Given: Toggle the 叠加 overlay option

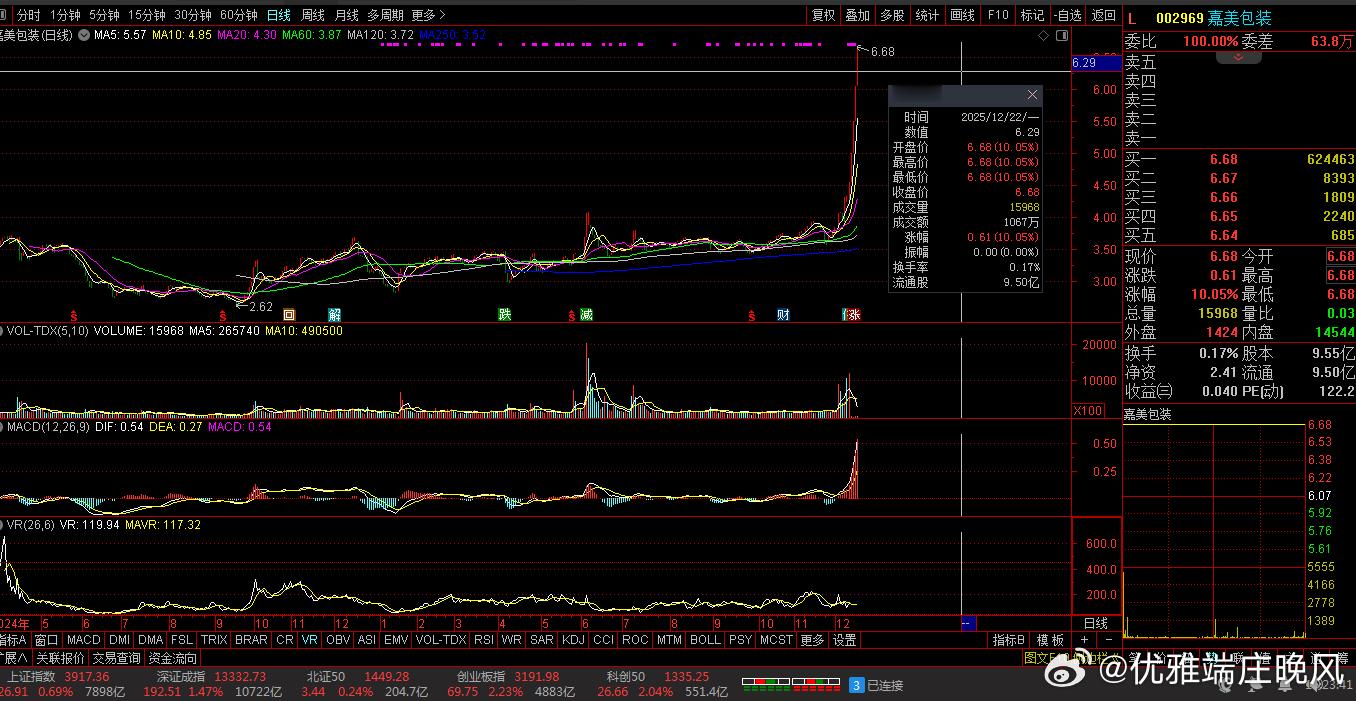Looking at the screenshot, I should 857,15.
